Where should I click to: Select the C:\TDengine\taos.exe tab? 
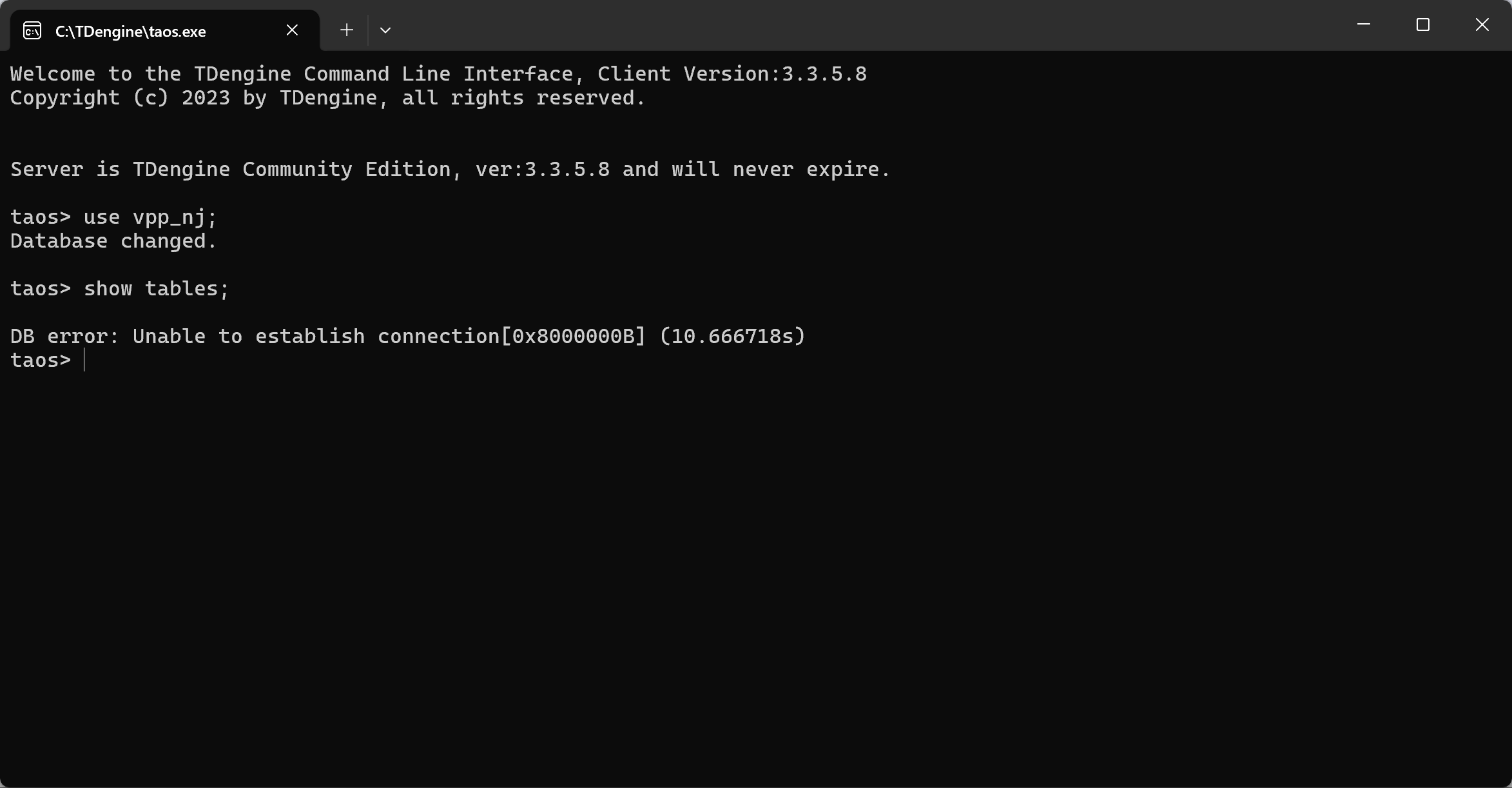click(x=130, y=31)
